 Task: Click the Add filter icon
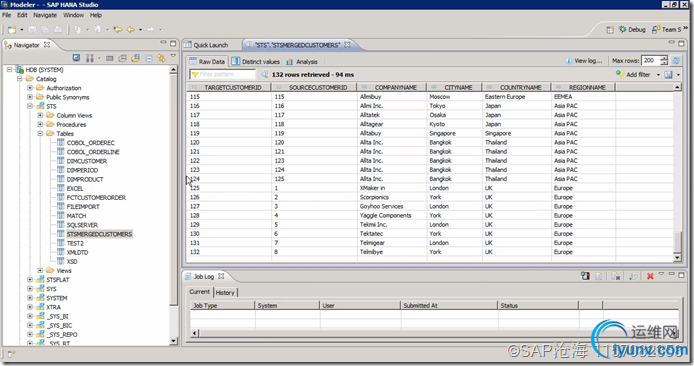(x=620, y=74)
